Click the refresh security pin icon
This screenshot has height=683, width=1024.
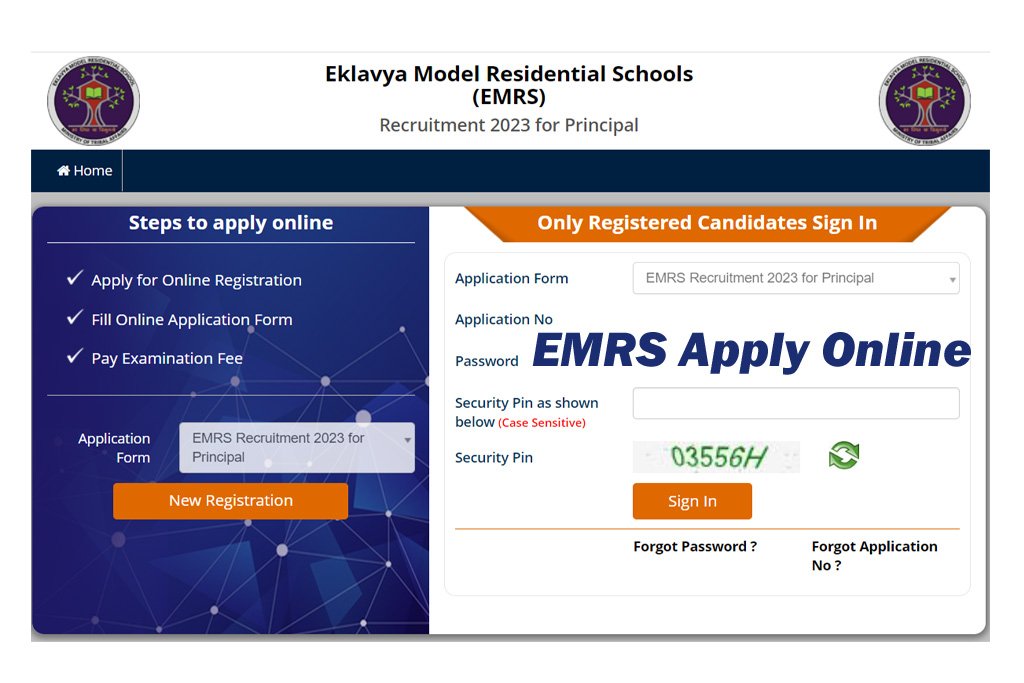843,457
